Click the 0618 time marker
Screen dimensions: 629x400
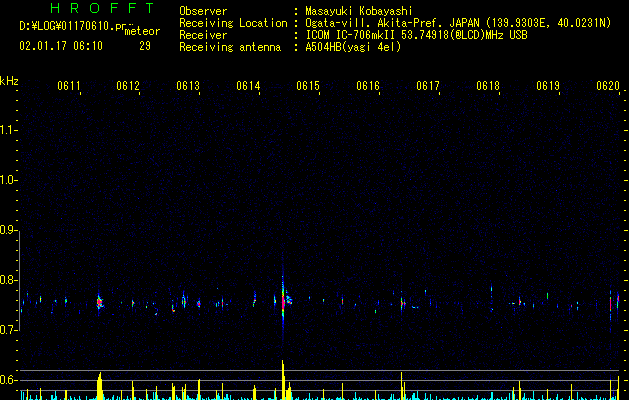488,86
